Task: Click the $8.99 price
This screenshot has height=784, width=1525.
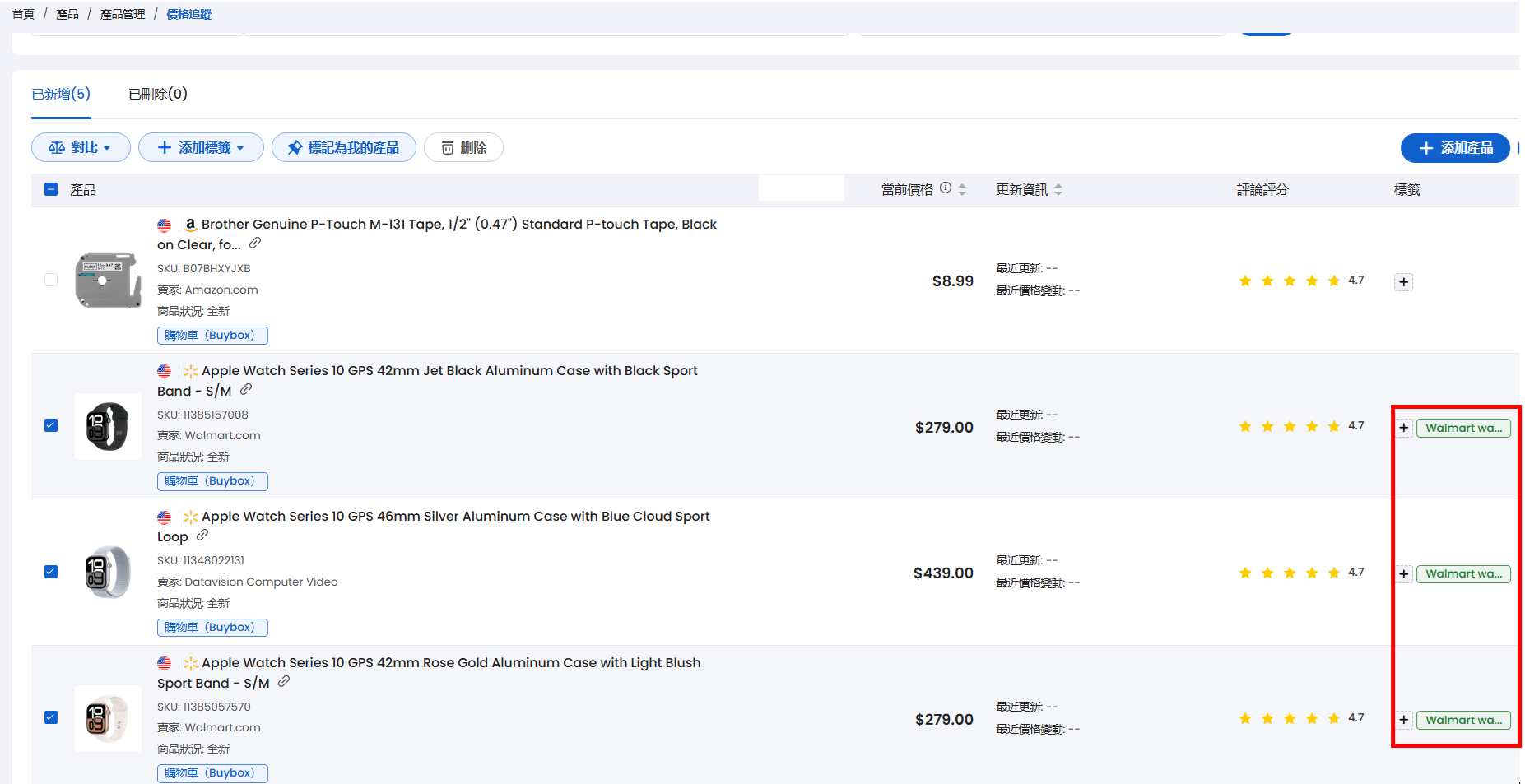Action: coord(953,281)
